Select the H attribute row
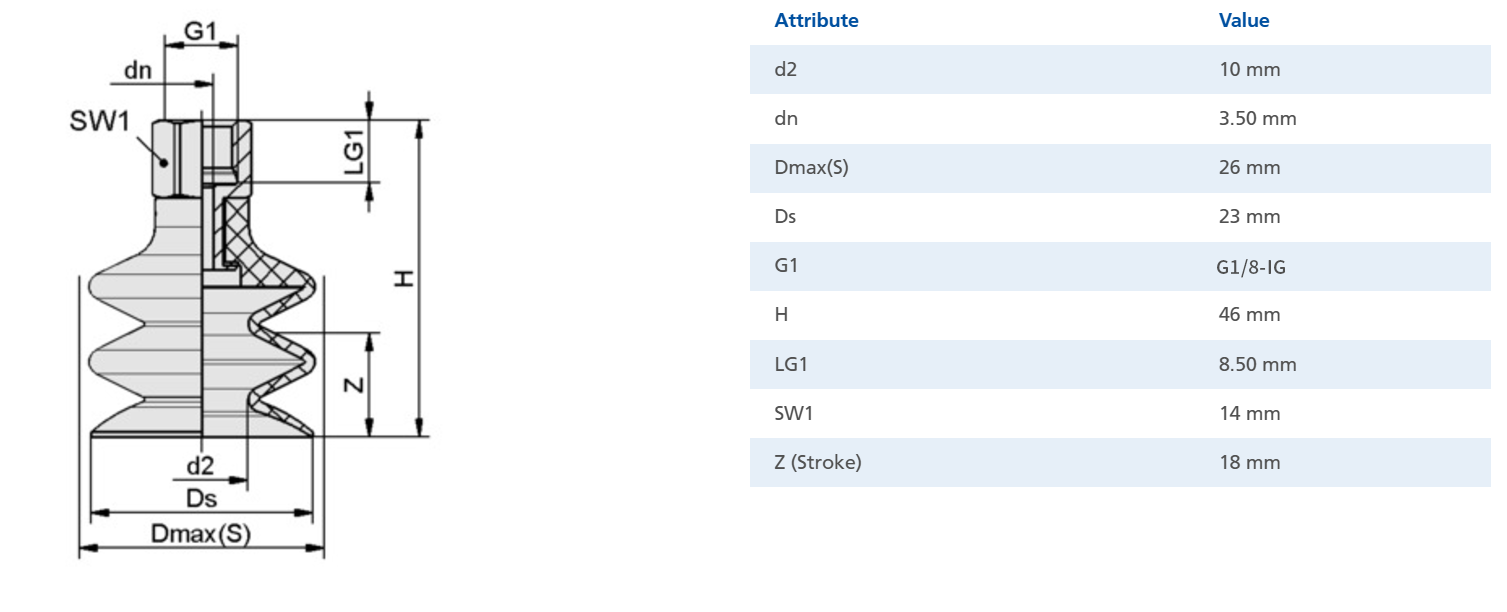 tap(1120, 315)
